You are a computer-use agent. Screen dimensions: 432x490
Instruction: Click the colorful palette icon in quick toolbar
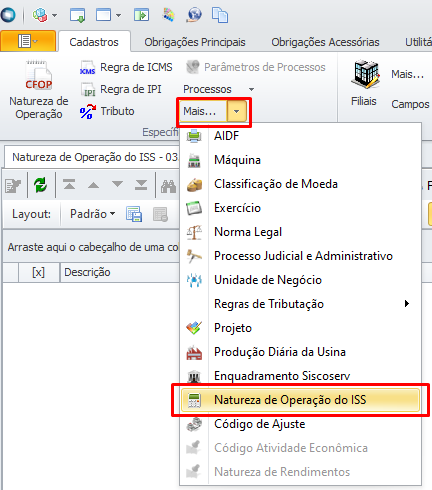point(168,15)
